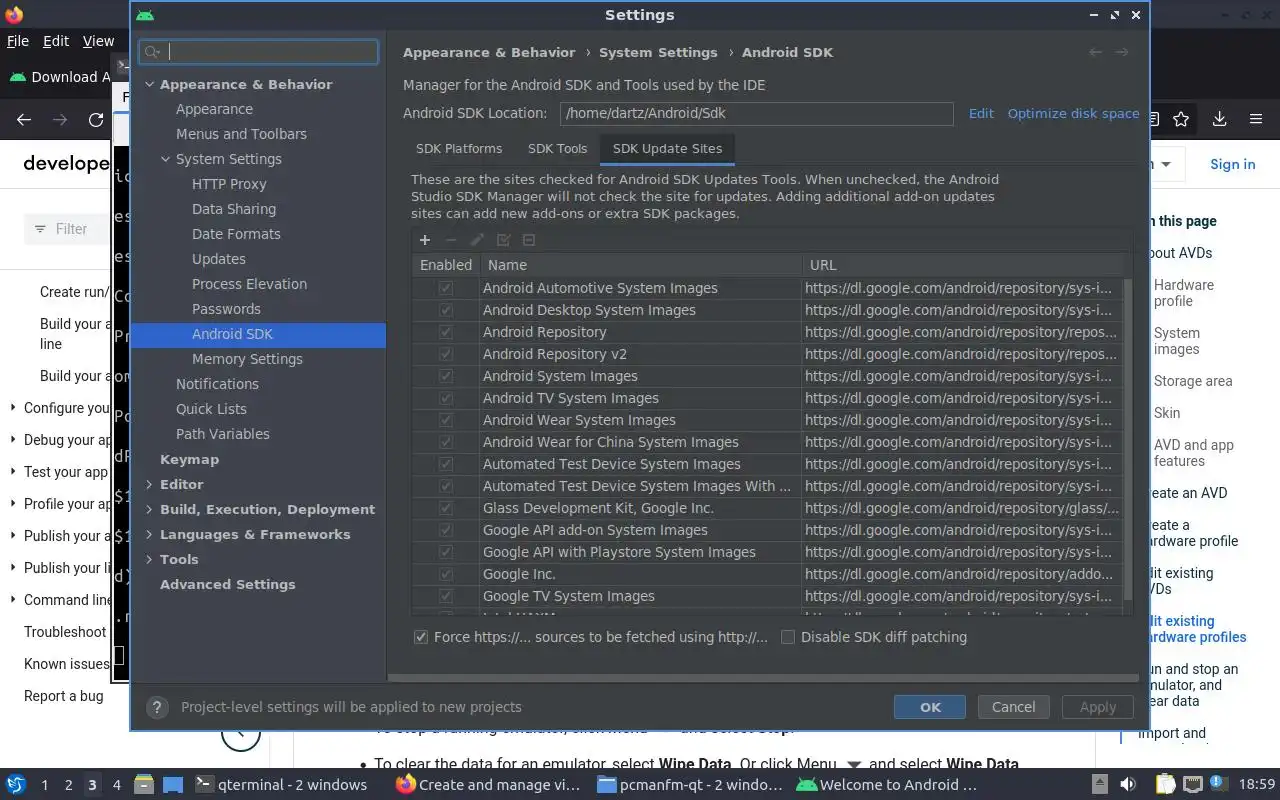The height and width of the screenshot is (800, 1280).
Task: Open the File menu in background window
Action: [18, 41]
